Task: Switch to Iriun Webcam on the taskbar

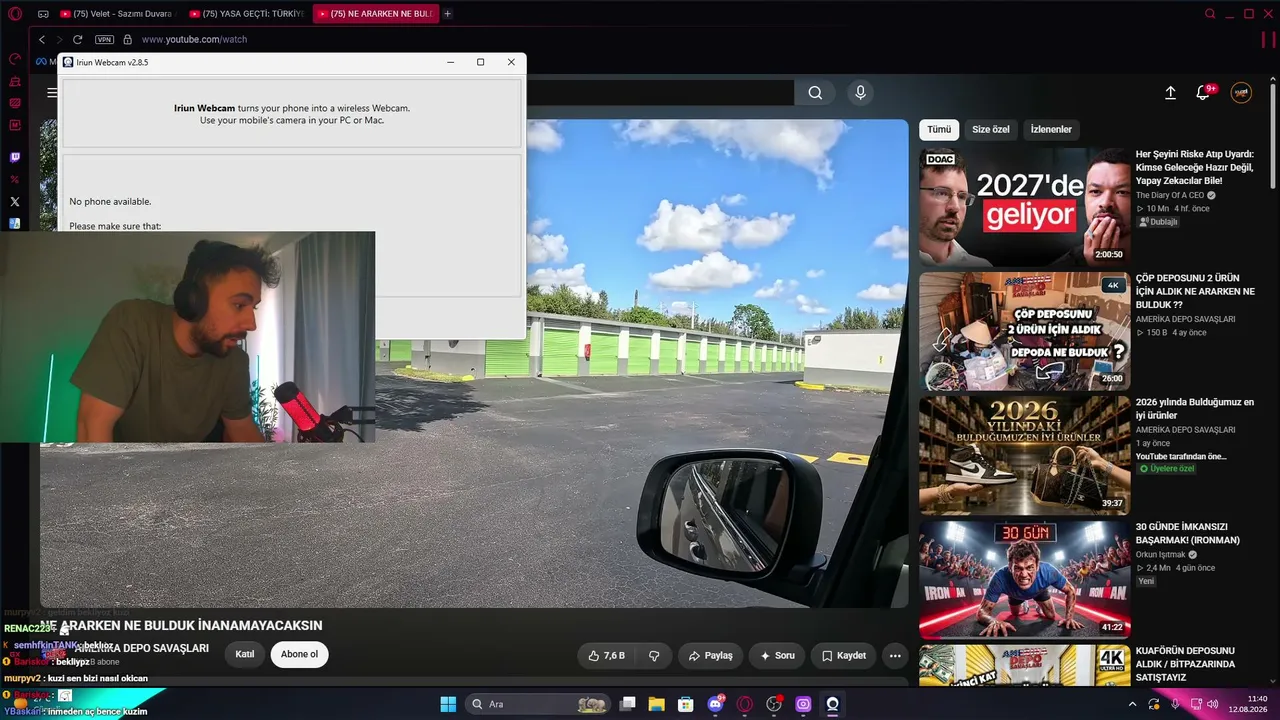Action: coord(832,704)
